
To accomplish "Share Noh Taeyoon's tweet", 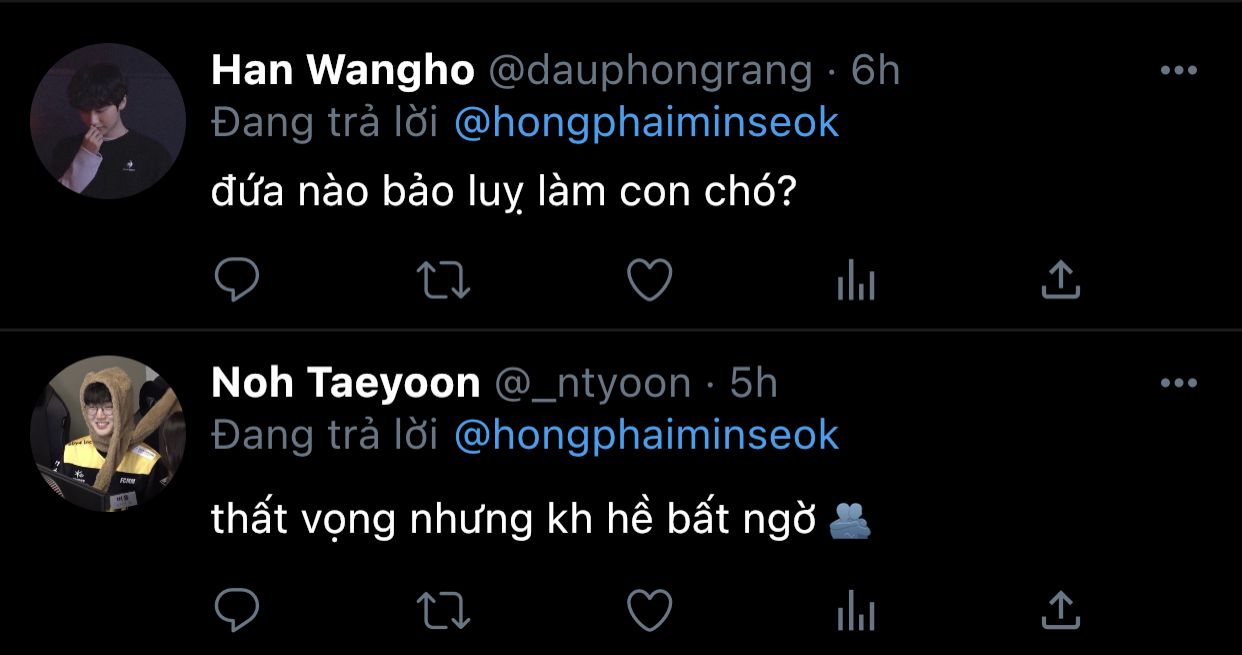I will [1061, 609].
